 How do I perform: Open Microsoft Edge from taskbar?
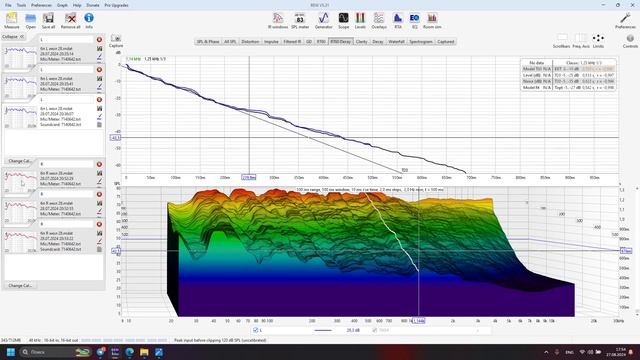click(x=129, y=352)
